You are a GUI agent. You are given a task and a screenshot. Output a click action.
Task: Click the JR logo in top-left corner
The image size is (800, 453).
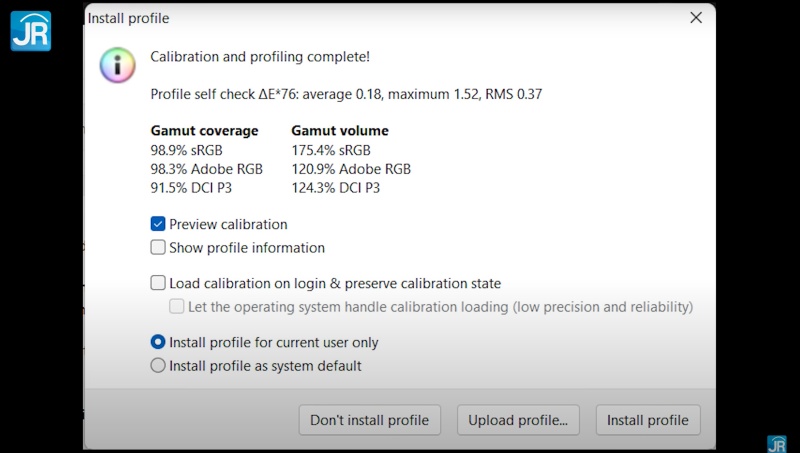coord(30,30)
